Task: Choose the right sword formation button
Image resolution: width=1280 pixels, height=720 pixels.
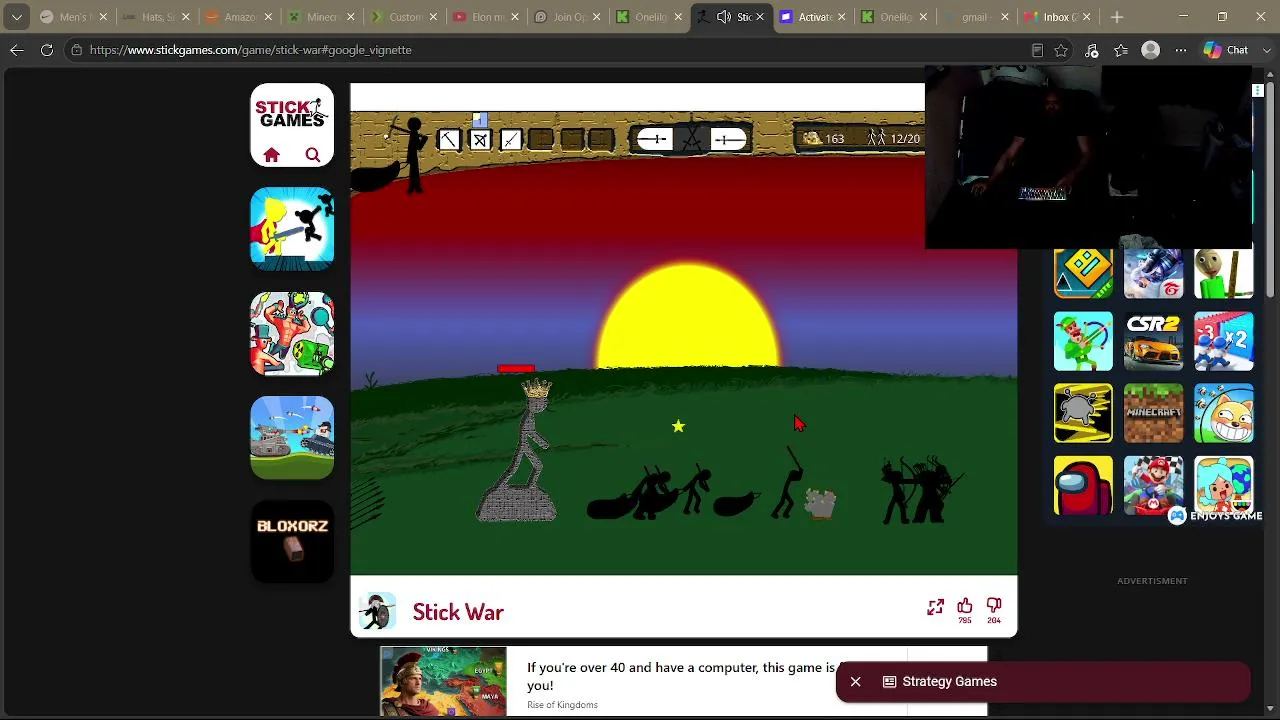Action: (728, 139)
